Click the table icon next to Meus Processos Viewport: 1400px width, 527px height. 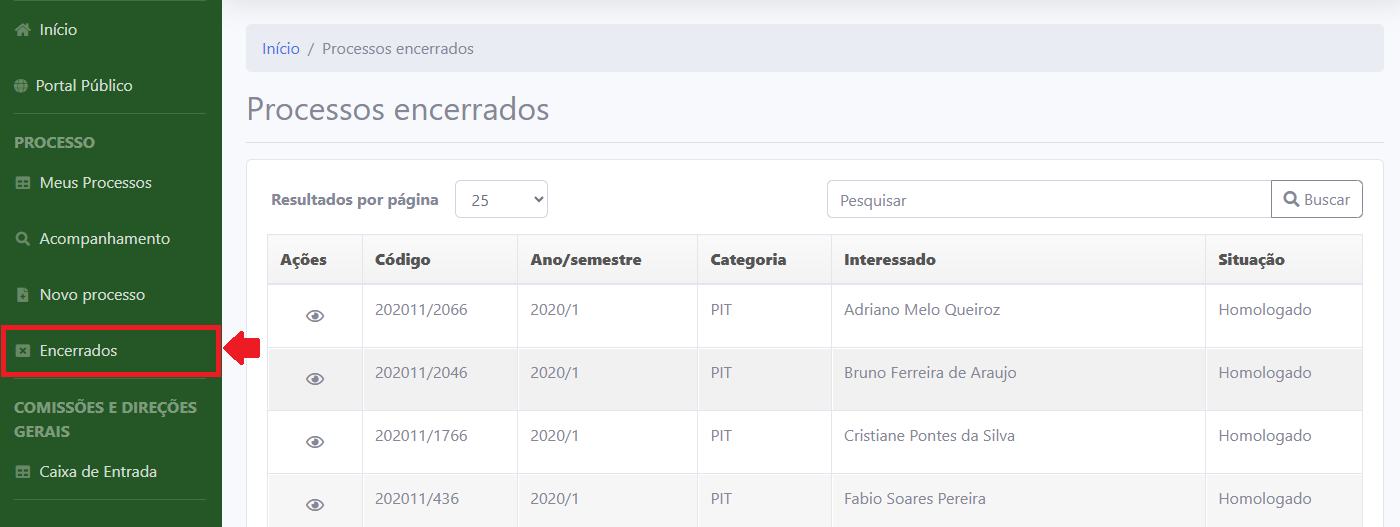(22, 183)
